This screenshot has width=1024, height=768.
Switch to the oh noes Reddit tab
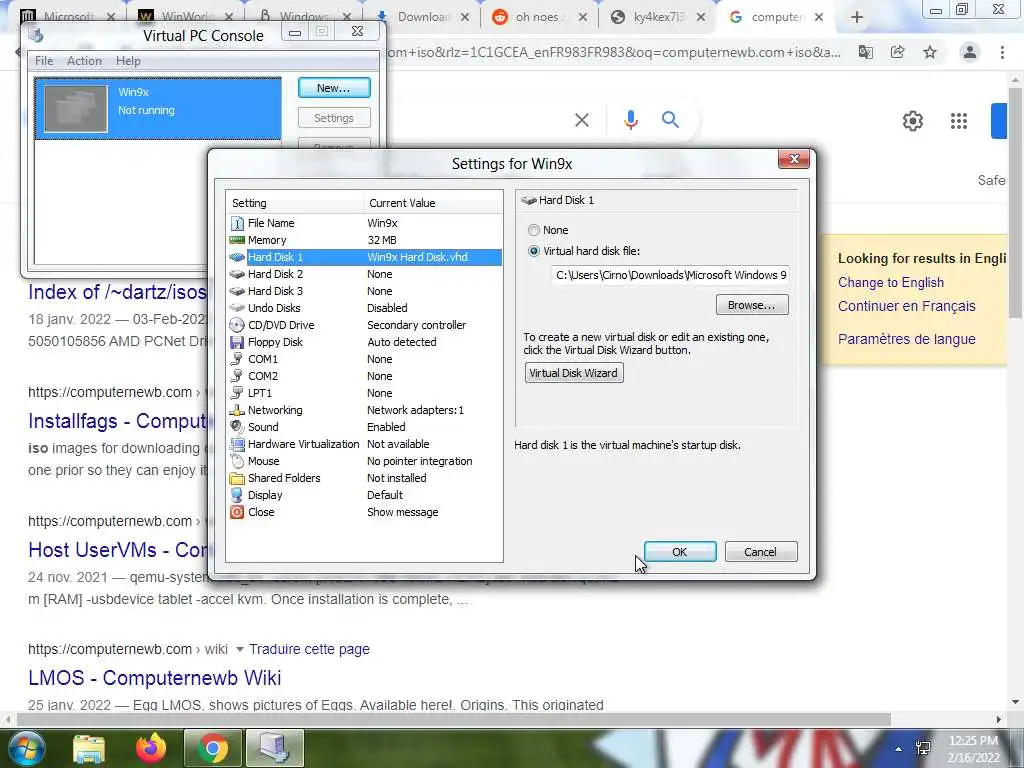click(539, 17)
